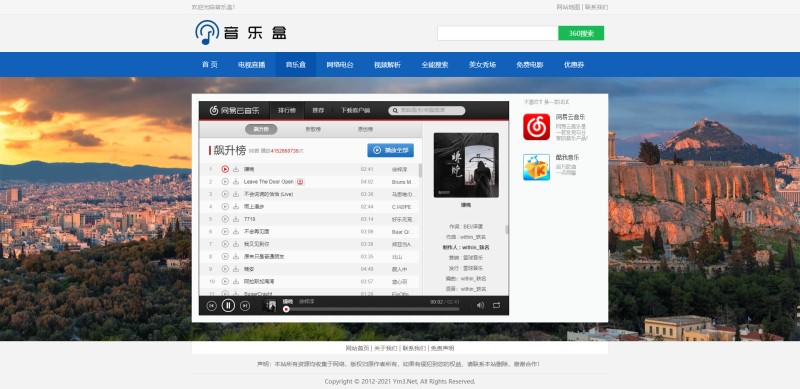The image size is (800, 389).
Task: Download song number 3
Action: [x=236, y=194]
